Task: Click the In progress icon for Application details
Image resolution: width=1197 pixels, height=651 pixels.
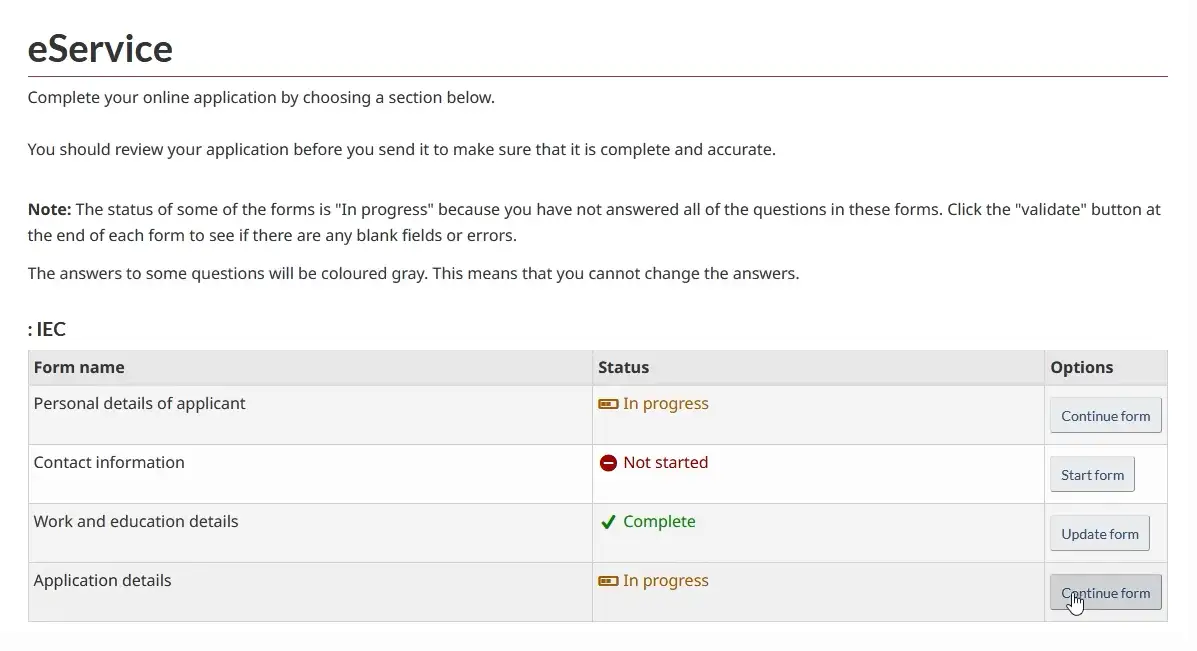Action: [x=608, y=581]
